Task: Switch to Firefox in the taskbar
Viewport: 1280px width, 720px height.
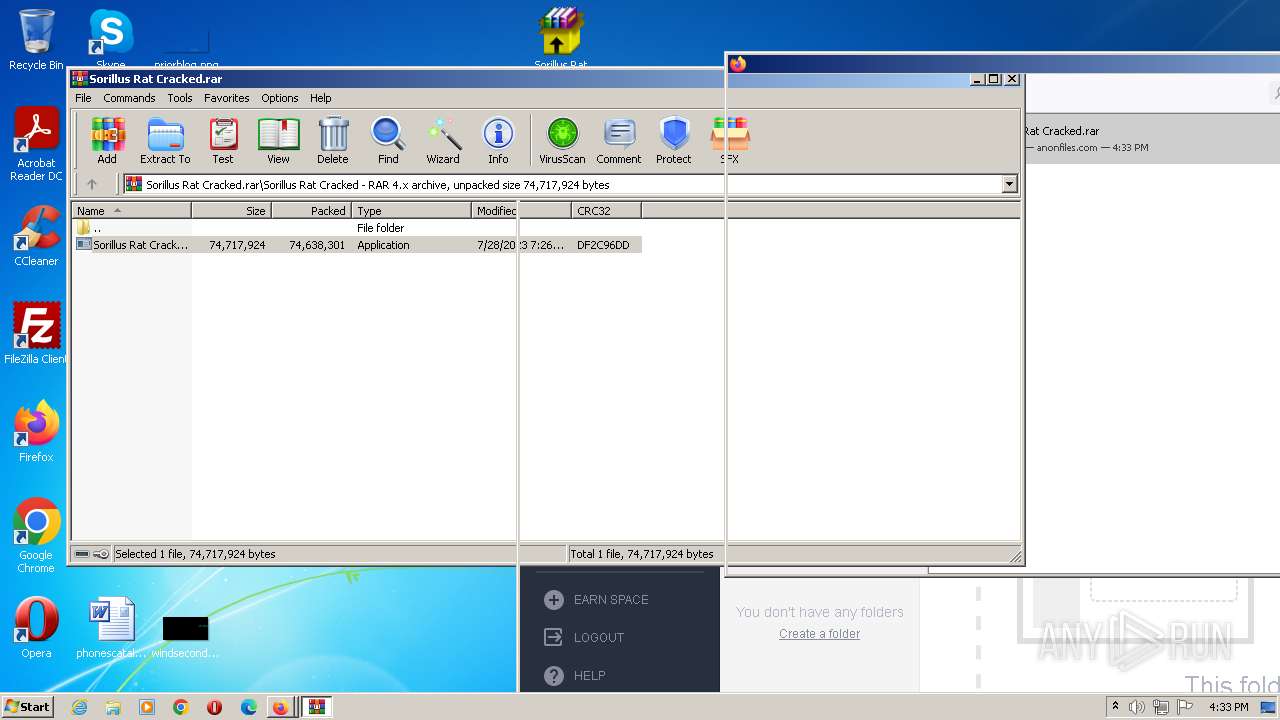Action: [281, 707]
